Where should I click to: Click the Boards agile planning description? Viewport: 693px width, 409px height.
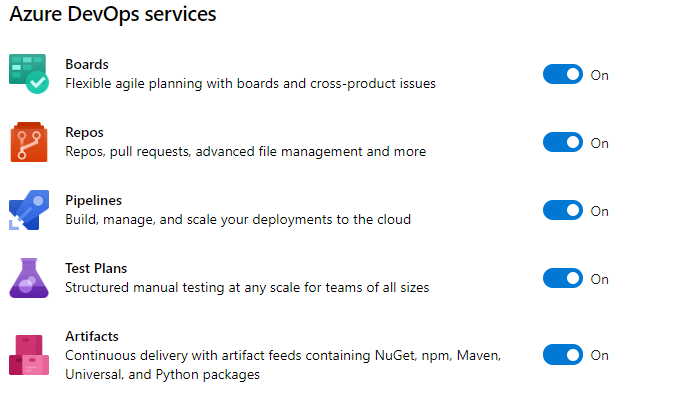250,84
